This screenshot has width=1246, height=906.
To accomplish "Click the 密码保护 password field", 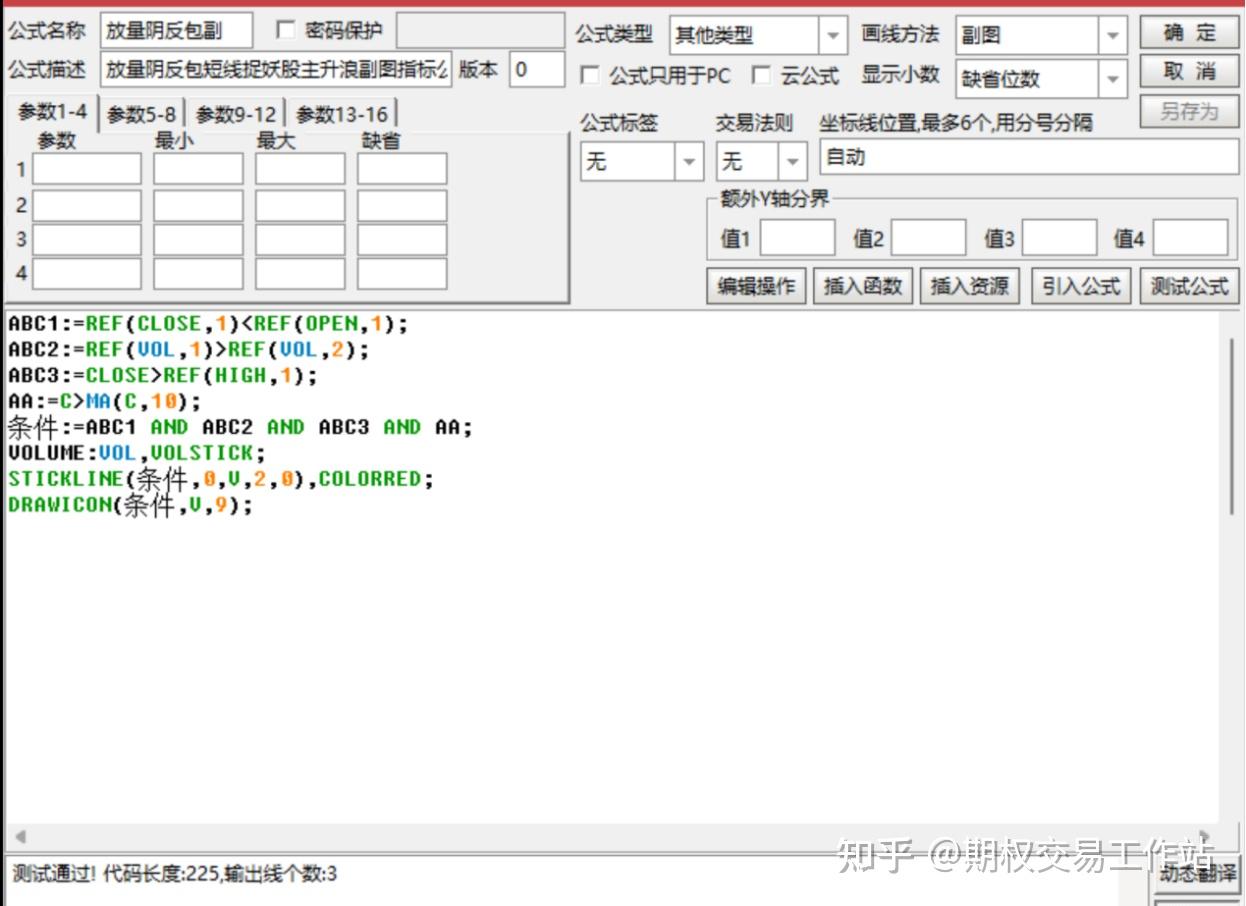I will coord(480,31).
